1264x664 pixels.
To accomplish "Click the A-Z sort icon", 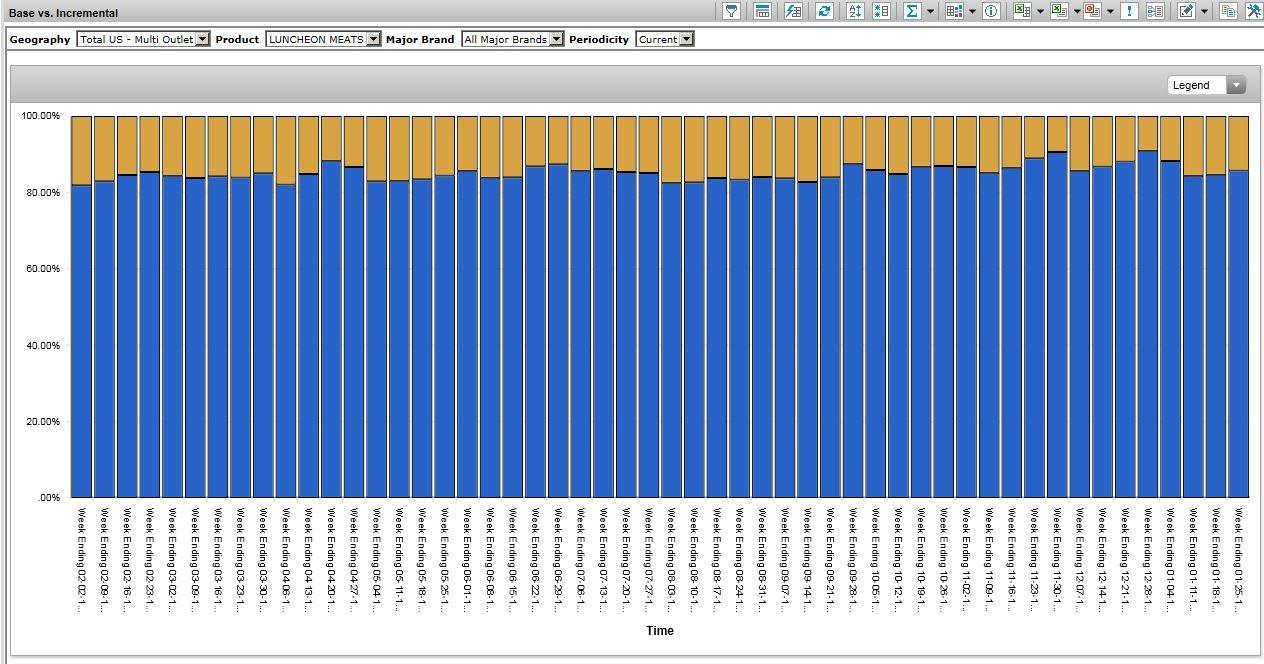I will click(x=855, y=11).
